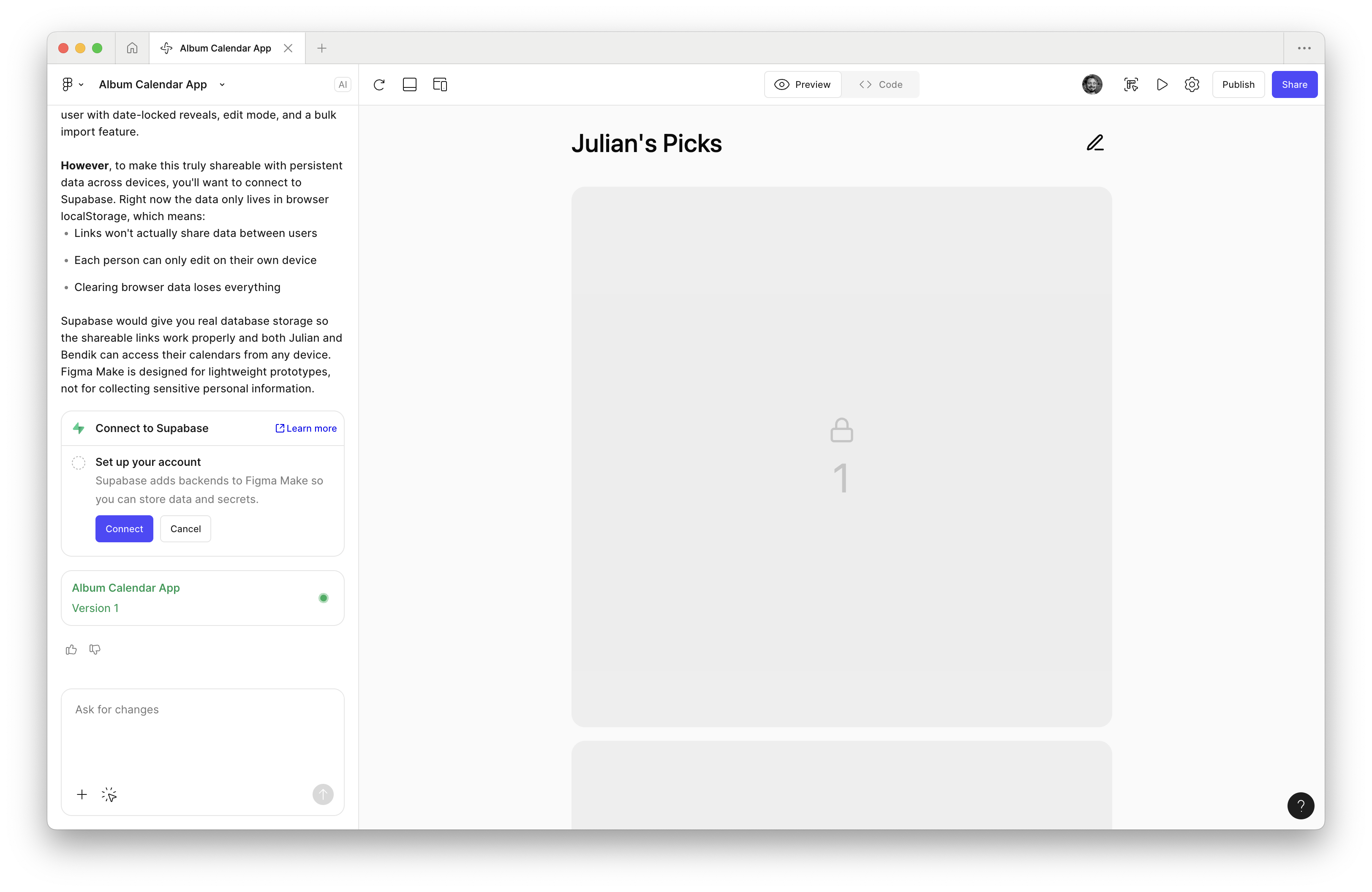This screenshot has height=892, width=1372.
Task: Open the help question mark button
Action: click(x=1301, y=805)
